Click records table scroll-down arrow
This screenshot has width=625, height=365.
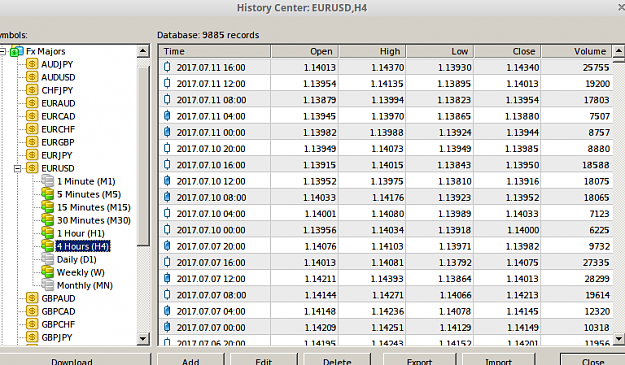(x=619, y=339)
